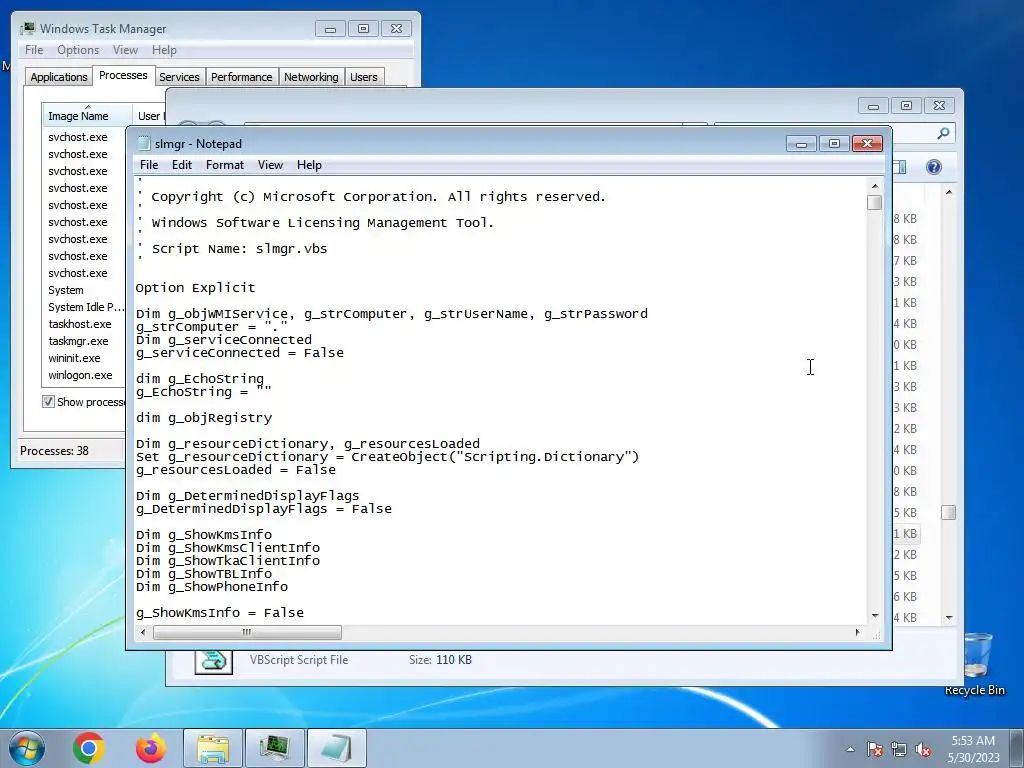Click the Explorer search magnifier icon
1024x768 pixels.
click(x=943, y=133)
